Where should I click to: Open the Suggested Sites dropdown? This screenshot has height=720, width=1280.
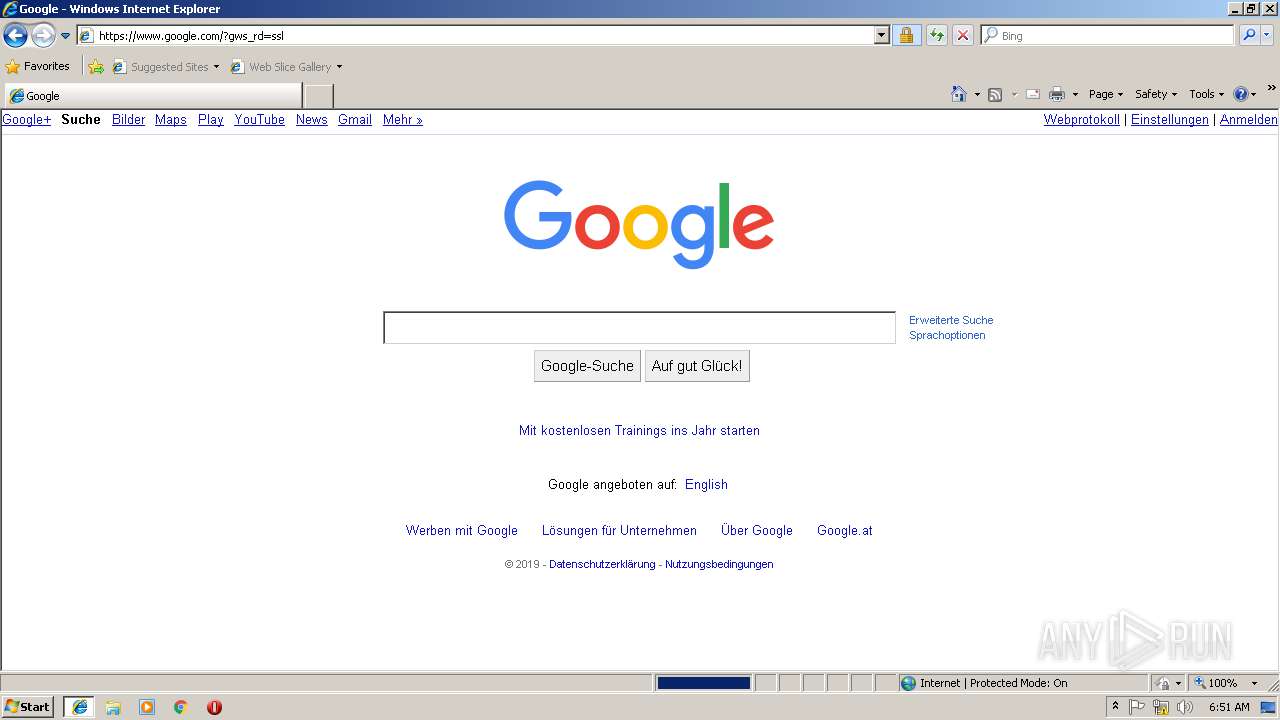point(165,67)
